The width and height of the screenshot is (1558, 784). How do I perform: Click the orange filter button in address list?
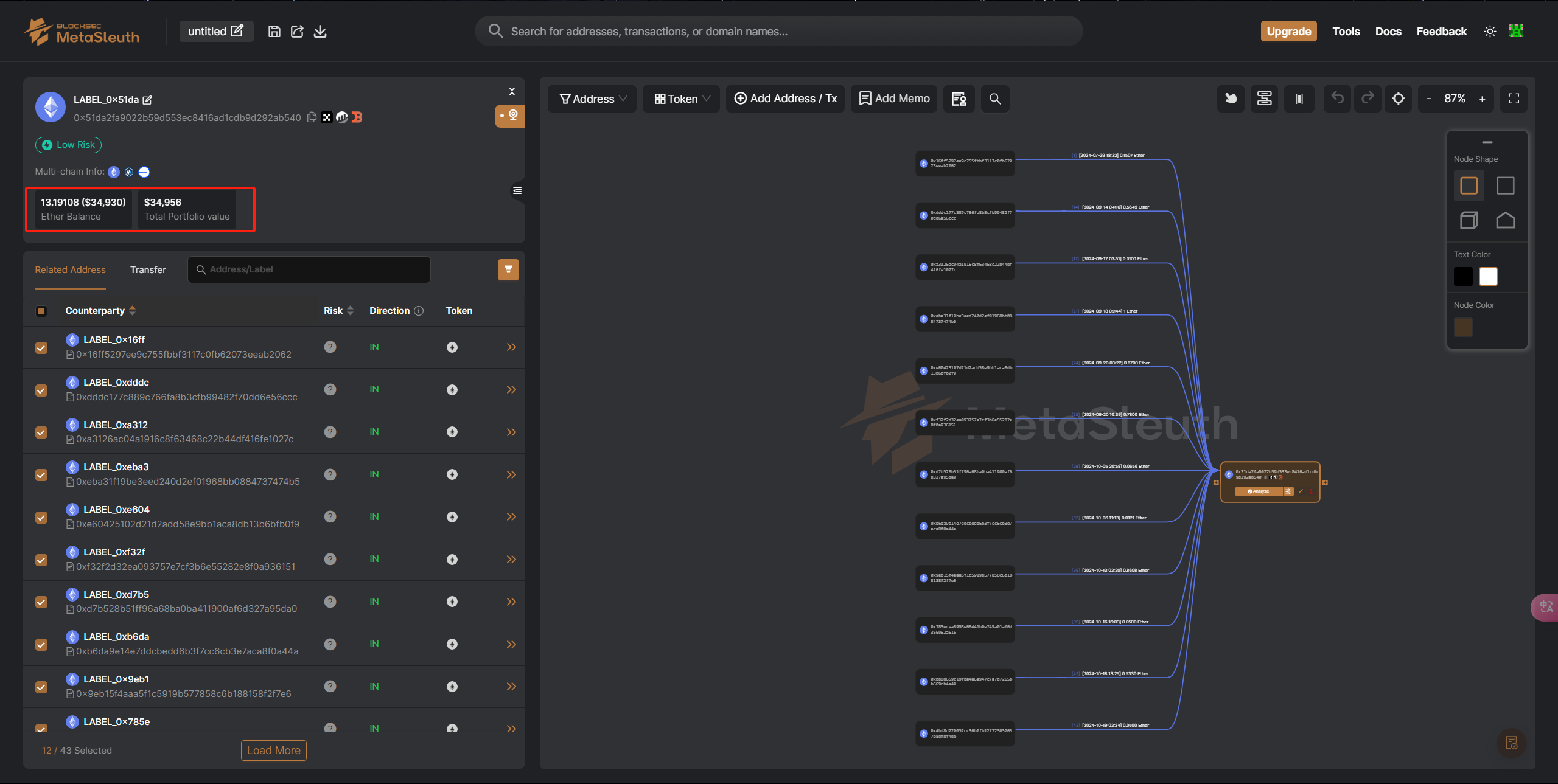pyautogui.click(x=508, y=269)
